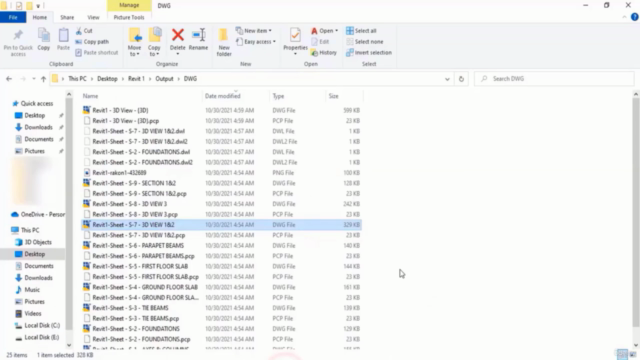
Task: Switch to the View ribbon tab
Action: (x=93, y=17)
